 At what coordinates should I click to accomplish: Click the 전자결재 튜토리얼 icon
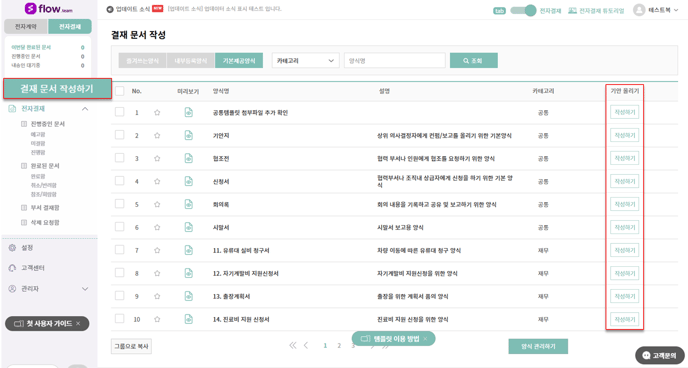point(572,10)
